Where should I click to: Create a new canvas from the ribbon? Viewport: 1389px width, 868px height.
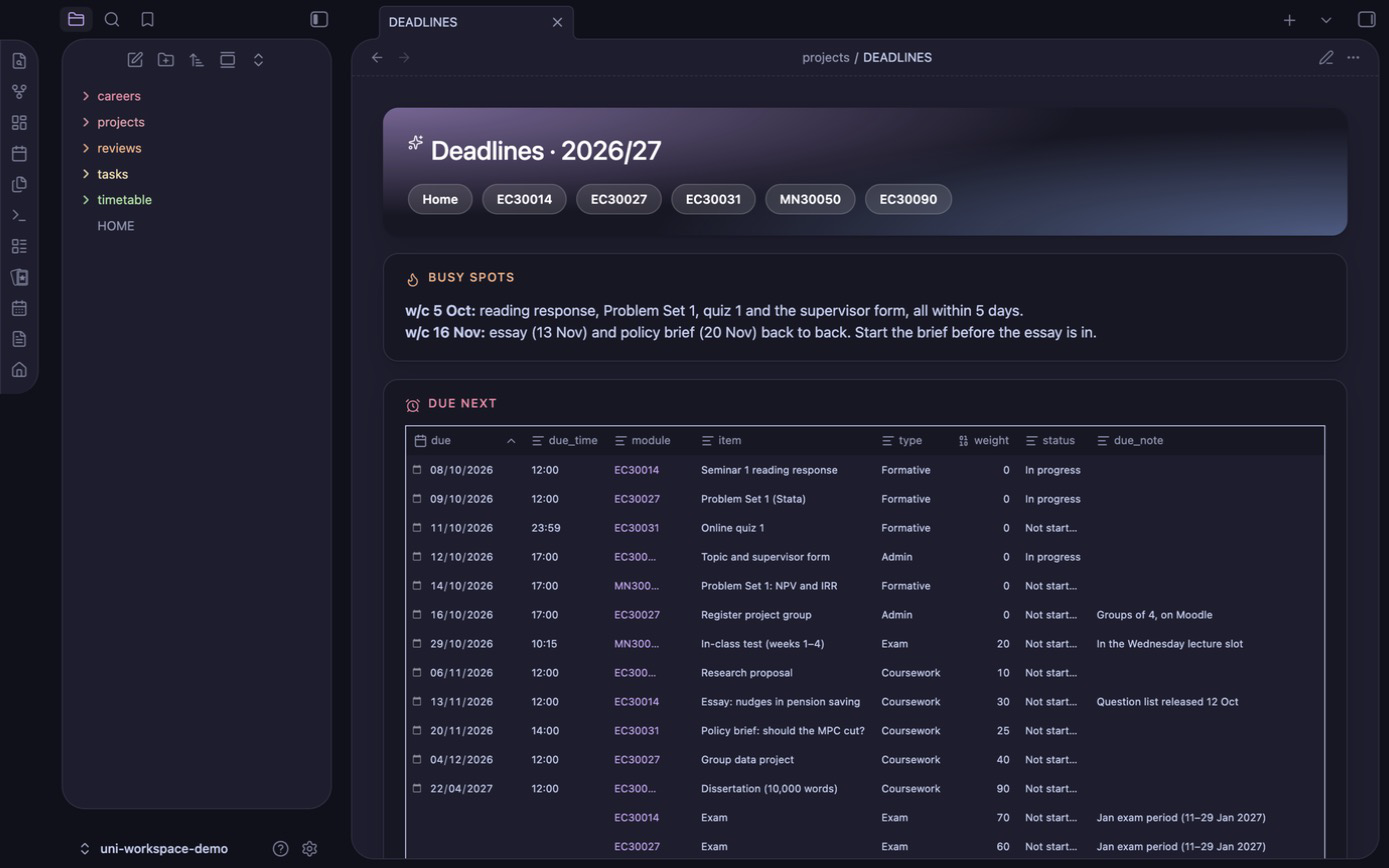pyautogui.click(x=19, y=123)
